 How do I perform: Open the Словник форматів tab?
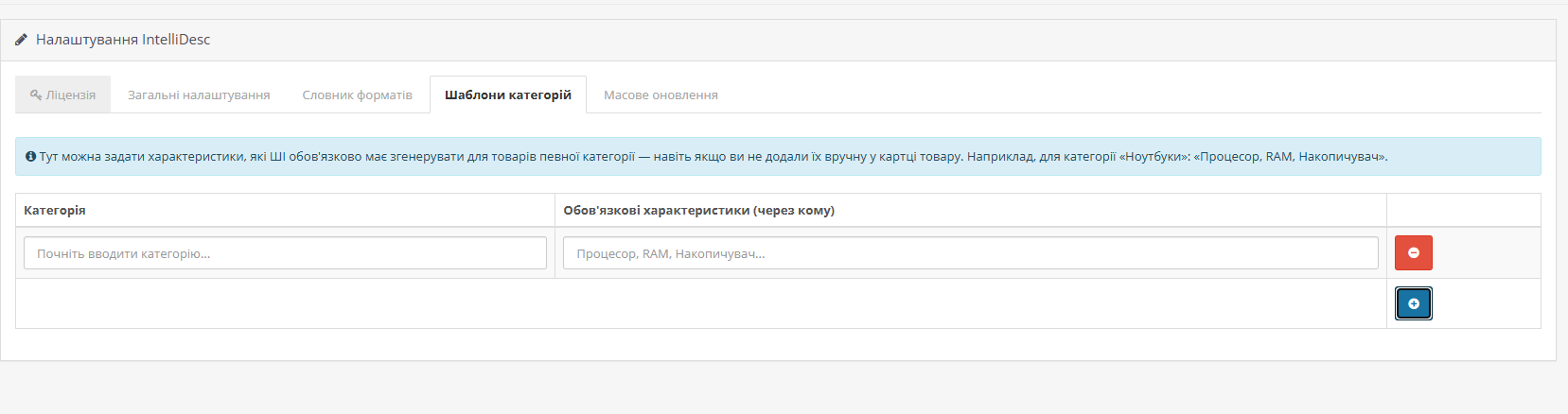[x=357, y=95]
